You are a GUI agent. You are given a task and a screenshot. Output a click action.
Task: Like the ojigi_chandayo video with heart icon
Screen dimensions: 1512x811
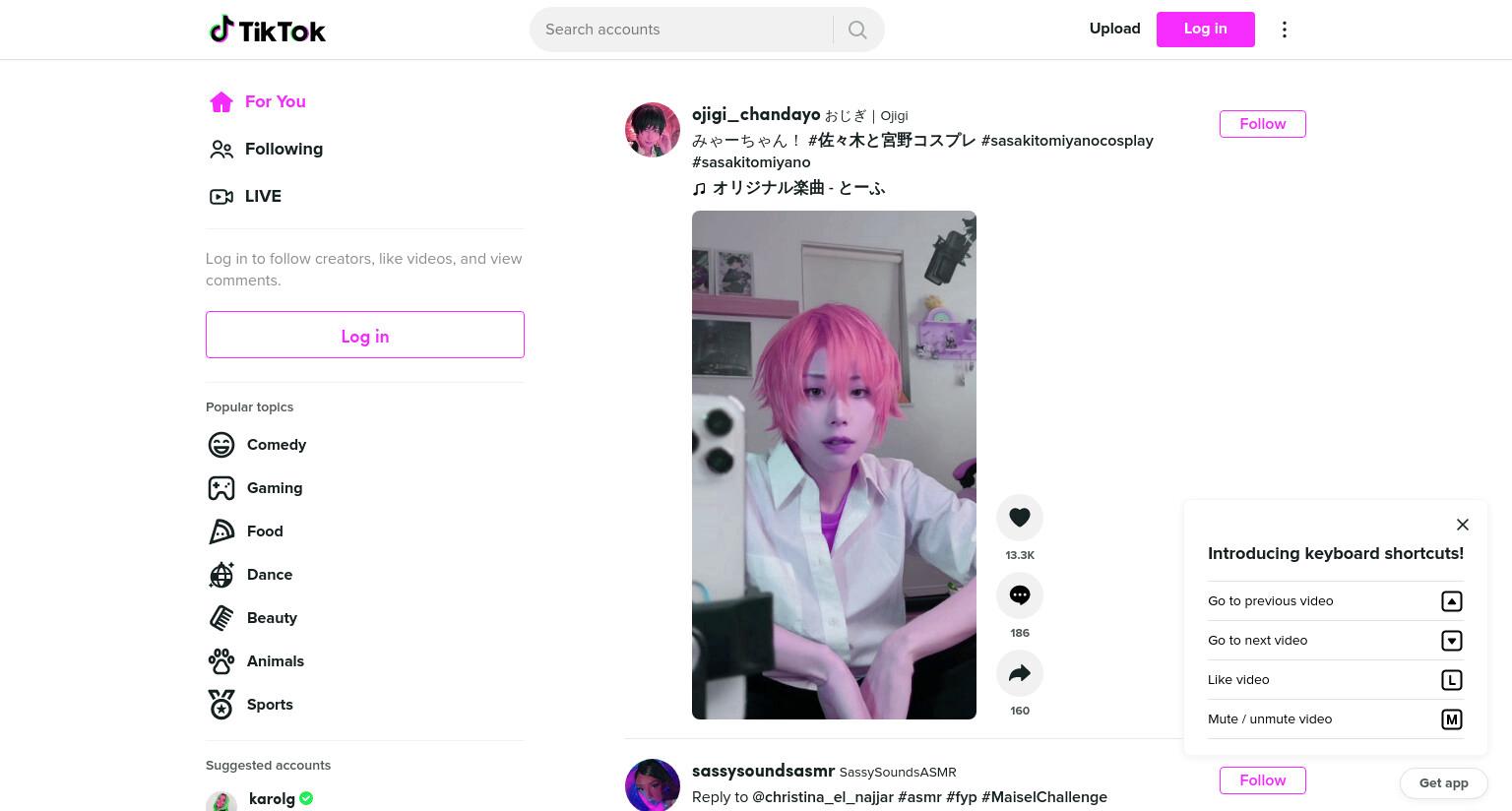pyautogui.click(x=1020, y=518)
